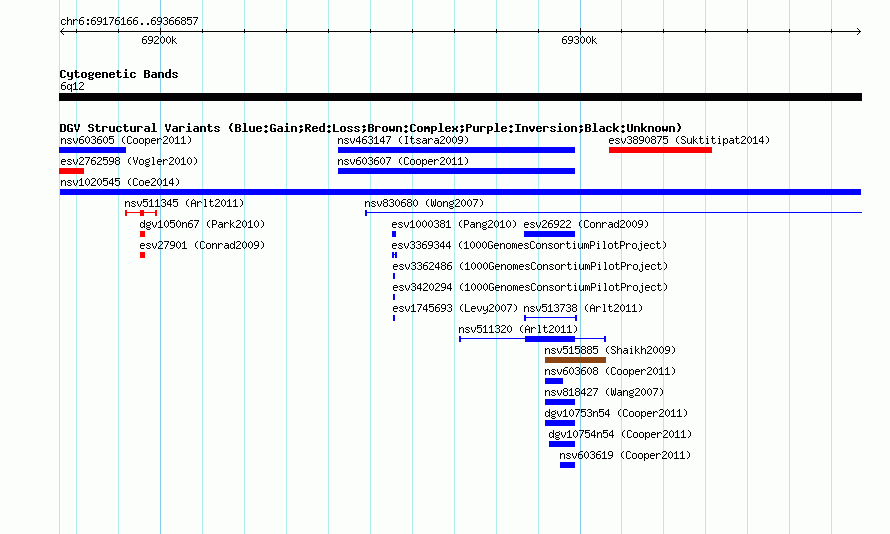Click the 6q12 band label

72,86
